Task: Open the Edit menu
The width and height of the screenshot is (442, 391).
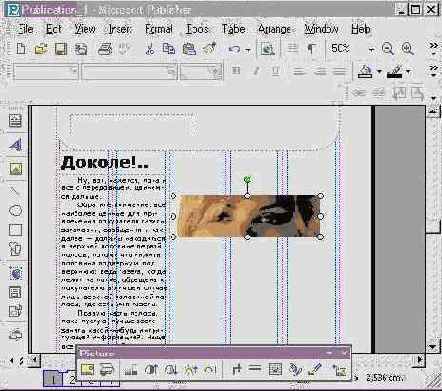Action: [53, 29]
